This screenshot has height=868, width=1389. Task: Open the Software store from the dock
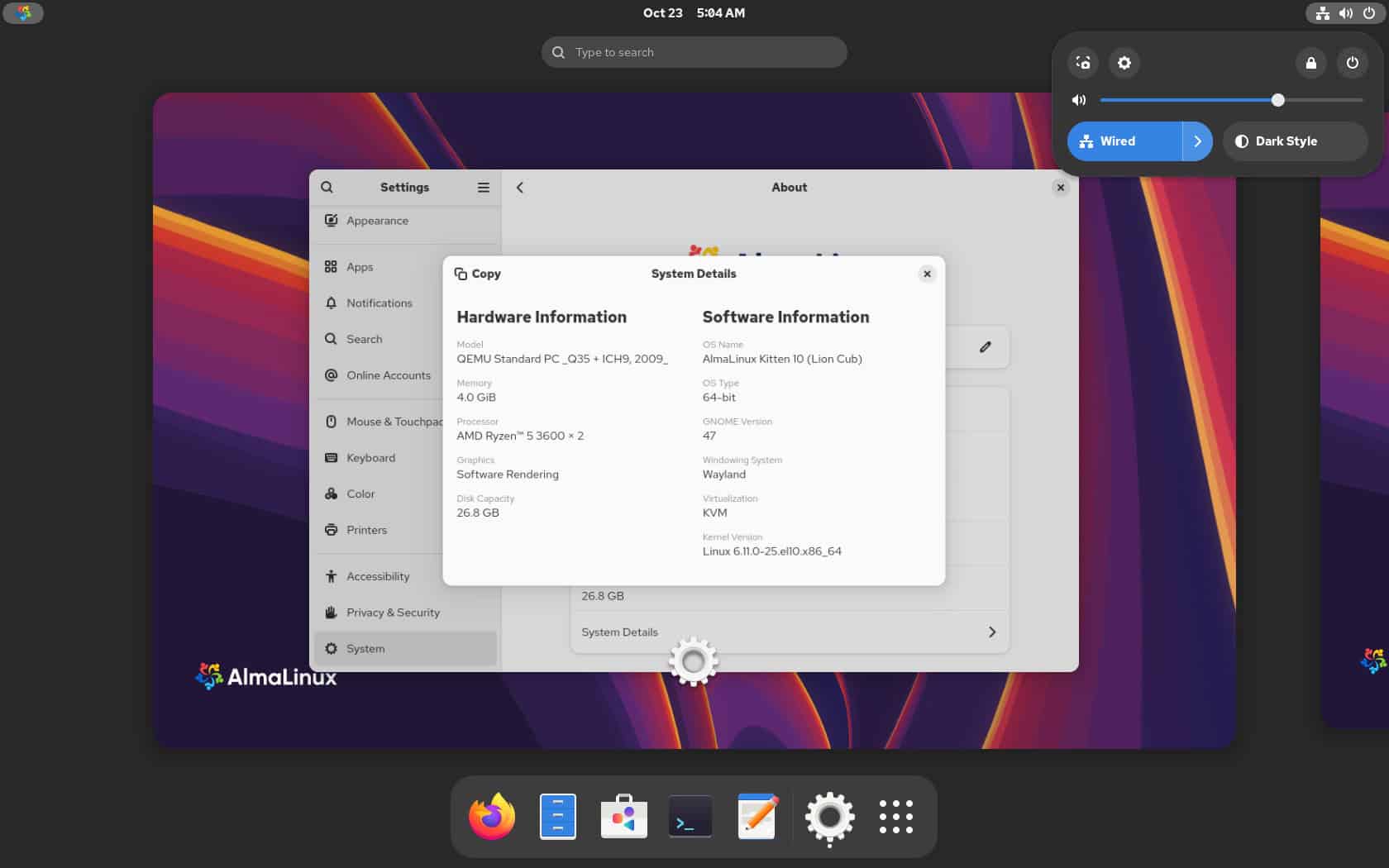coord(623,817)
